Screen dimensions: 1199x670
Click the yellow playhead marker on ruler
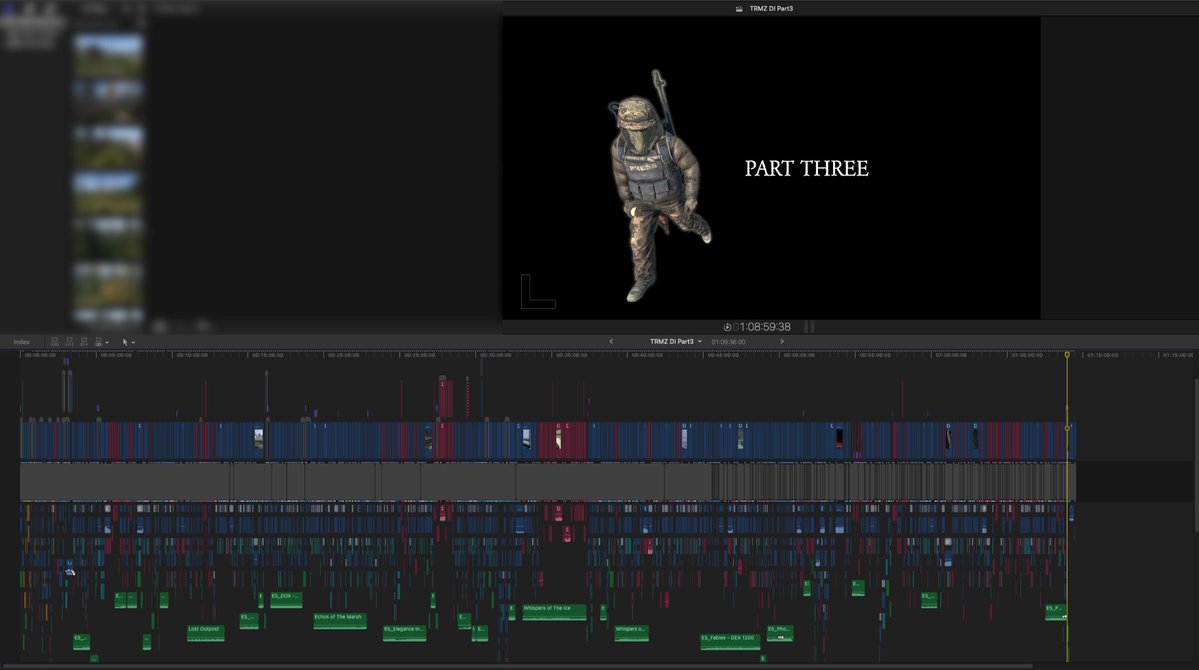coord(1067,355)
